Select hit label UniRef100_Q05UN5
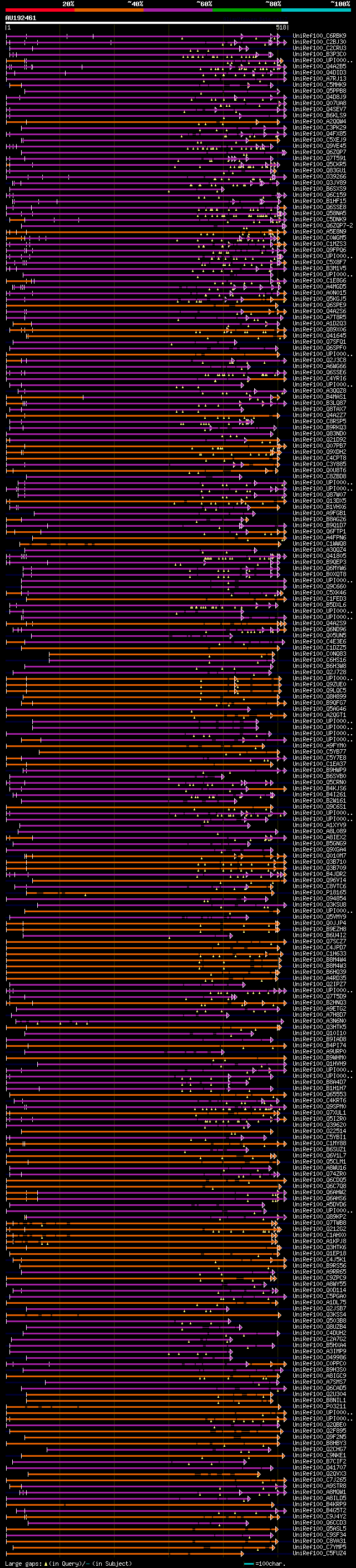 coord(319,635)
